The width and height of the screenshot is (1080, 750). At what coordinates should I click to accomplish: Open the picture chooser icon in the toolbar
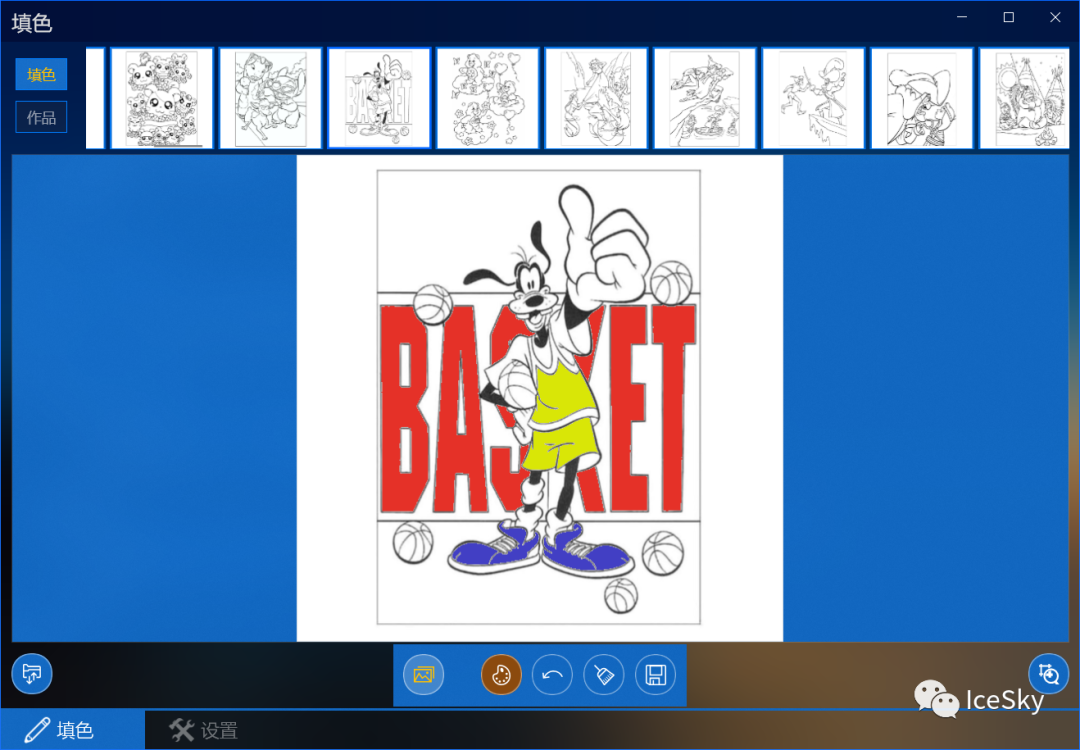[423, 675]
